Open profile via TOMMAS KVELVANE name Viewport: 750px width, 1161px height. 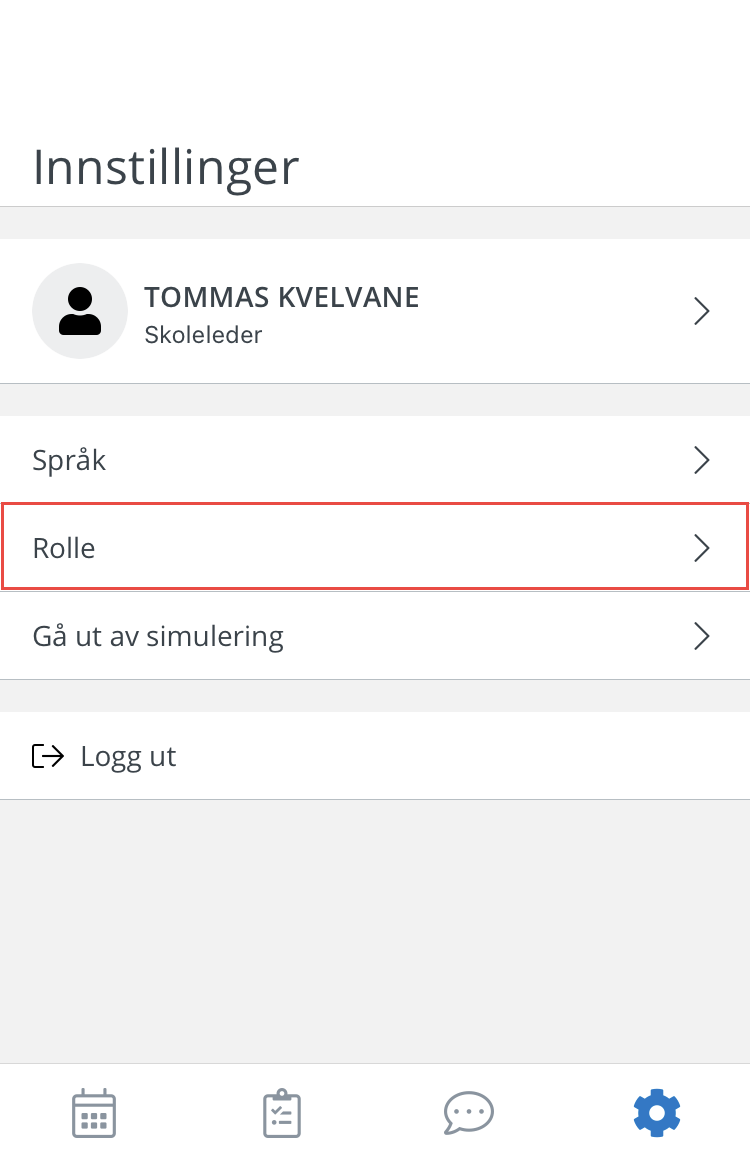pyautogui.click(x=281, y=298)
